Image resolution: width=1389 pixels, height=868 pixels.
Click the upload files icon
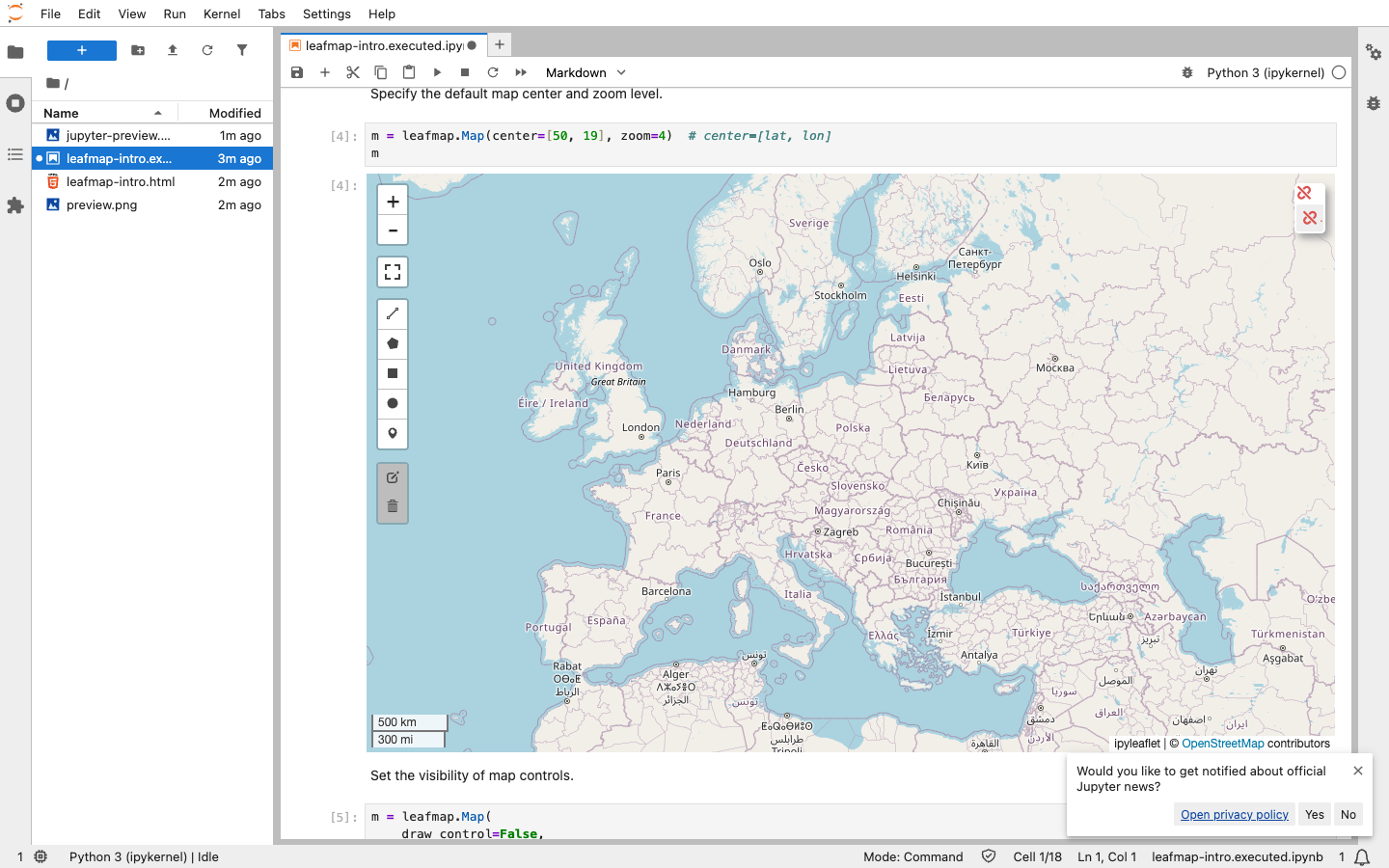coord(173,50)
